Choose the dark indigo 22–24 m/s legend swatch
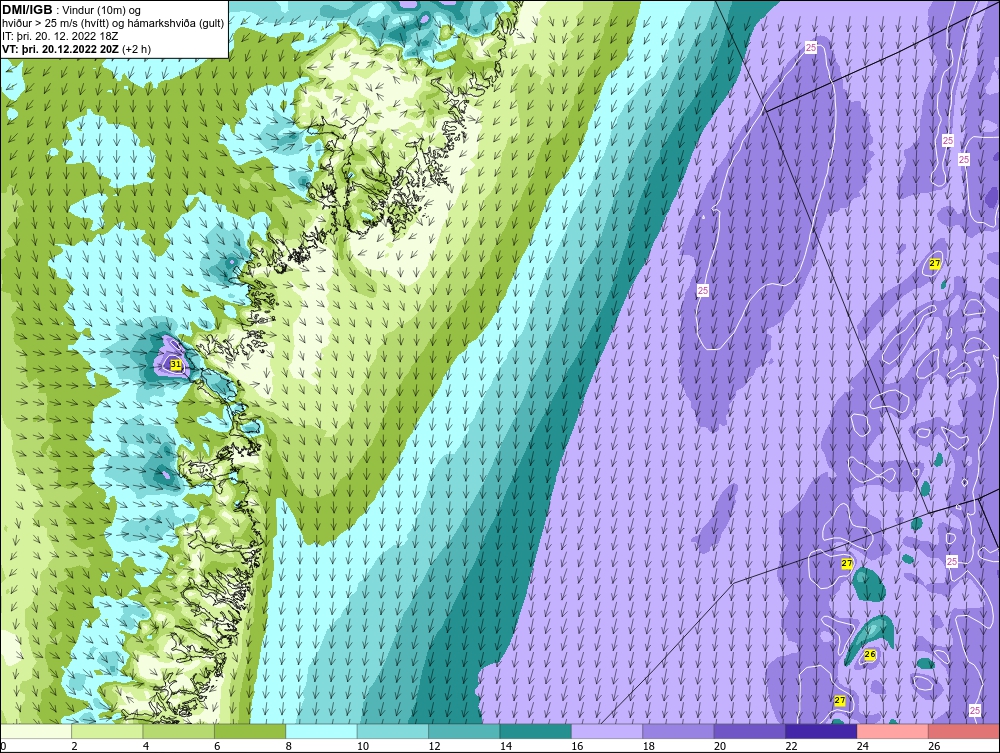 click(821, 731)
